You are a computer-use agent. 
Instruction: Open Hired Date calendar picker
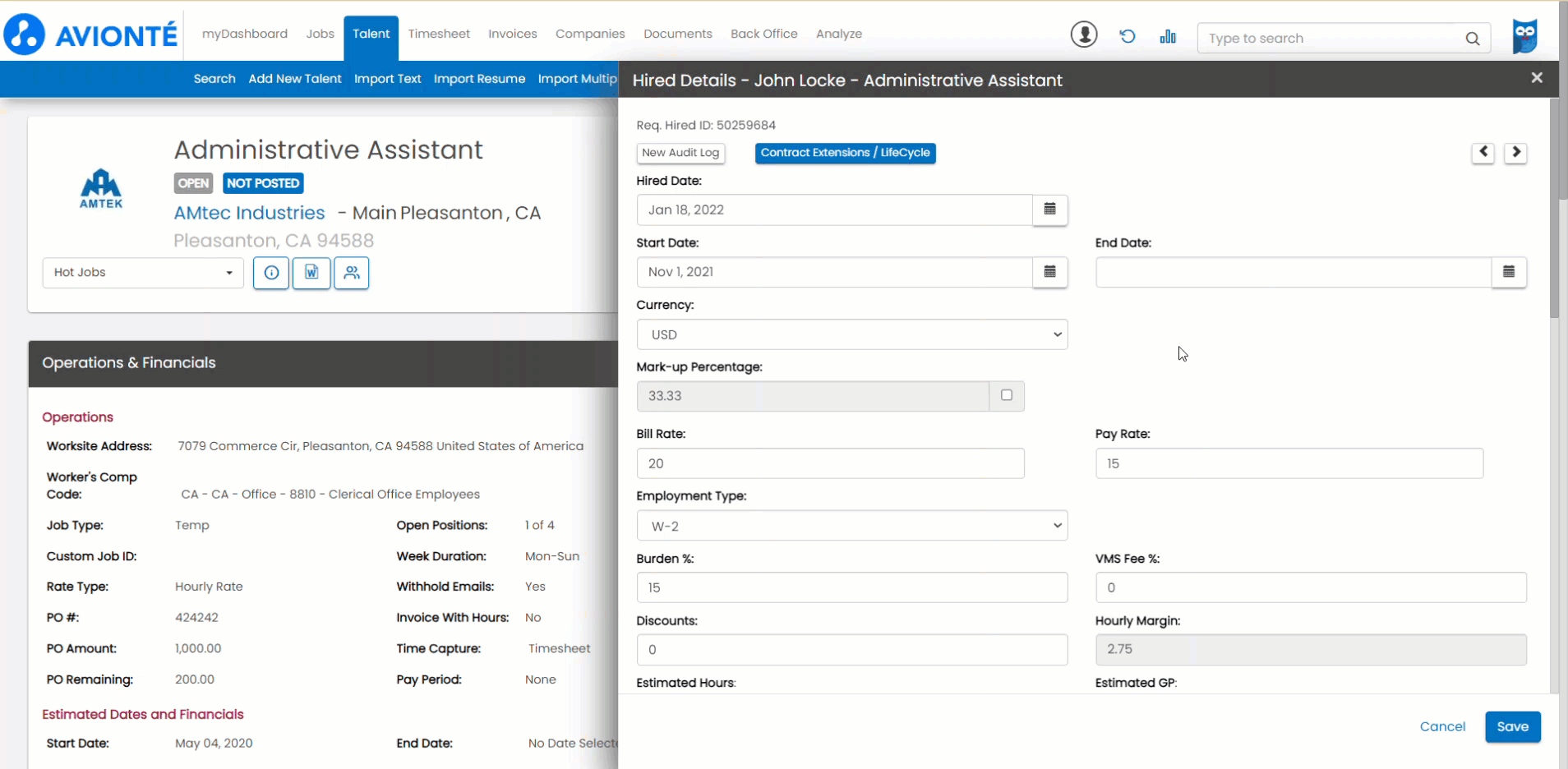[1049, 210]
